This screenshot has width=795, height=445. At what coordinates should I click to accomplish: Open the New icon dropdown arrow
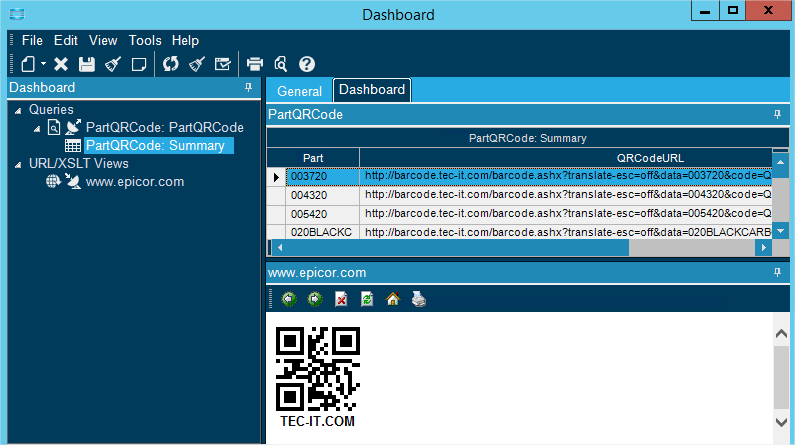point(44,64)
